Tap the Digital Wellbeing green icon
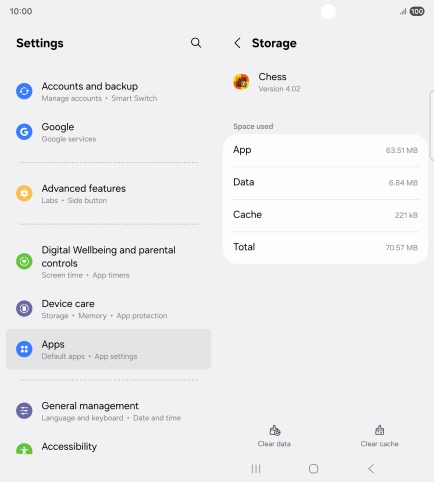Screen dimensions: 434x482 point(24,261)
